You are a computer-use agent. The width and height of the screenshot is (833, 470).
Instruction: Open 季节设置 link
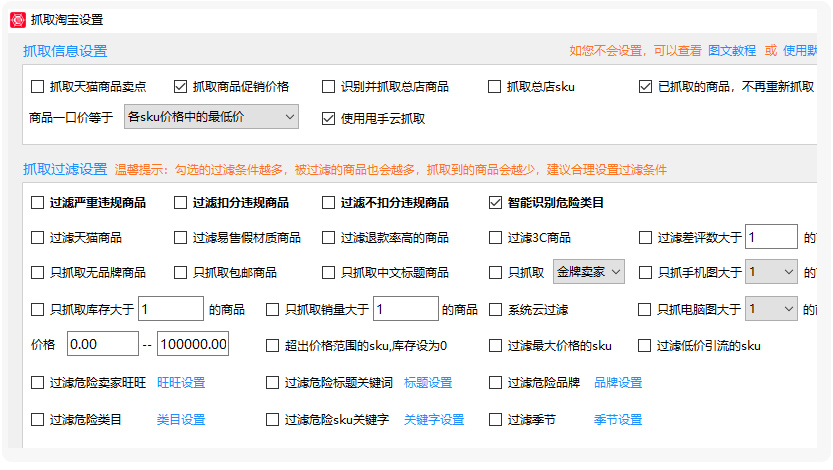click(x=618, y=420)
